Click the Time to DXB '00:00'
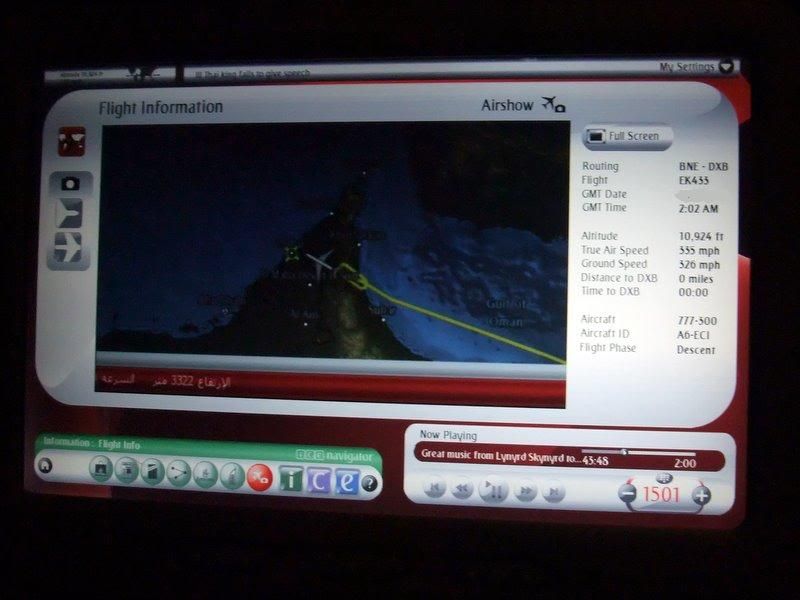Image resolution: width=800 pixels, height=600 pixels. tap(693, 293)
